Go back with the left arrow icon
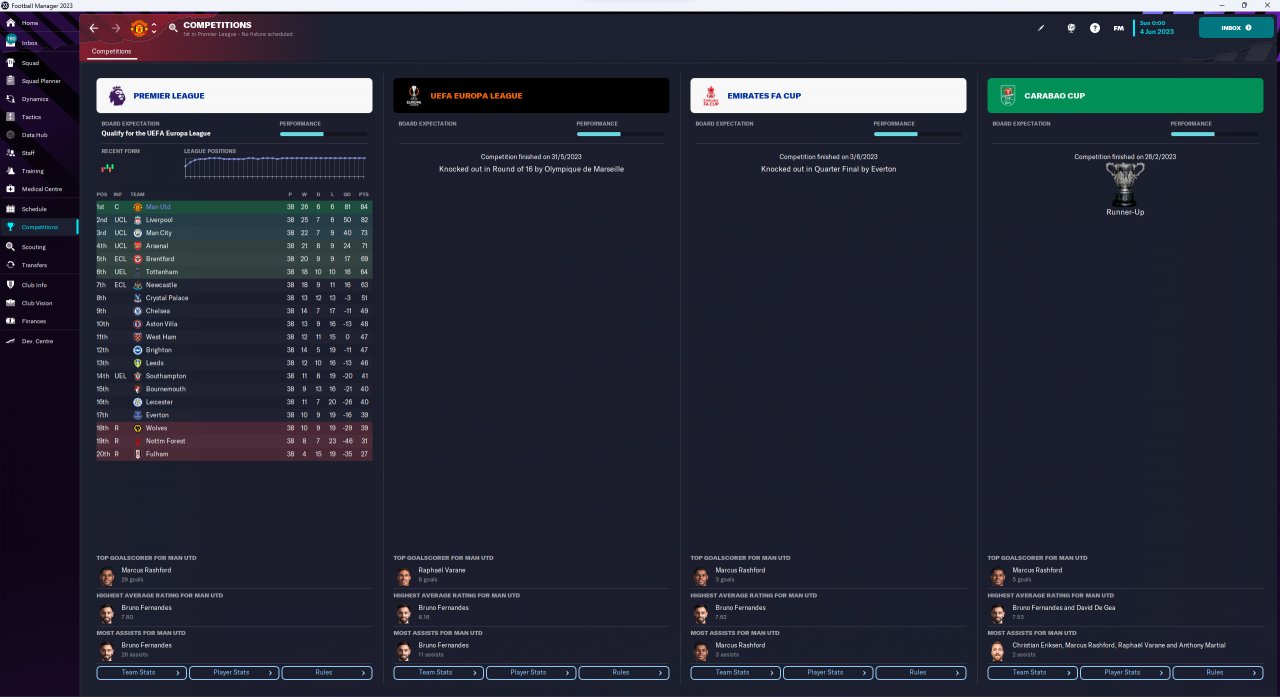This screenshot has height=697, width=1280. (x=94, y=28)
